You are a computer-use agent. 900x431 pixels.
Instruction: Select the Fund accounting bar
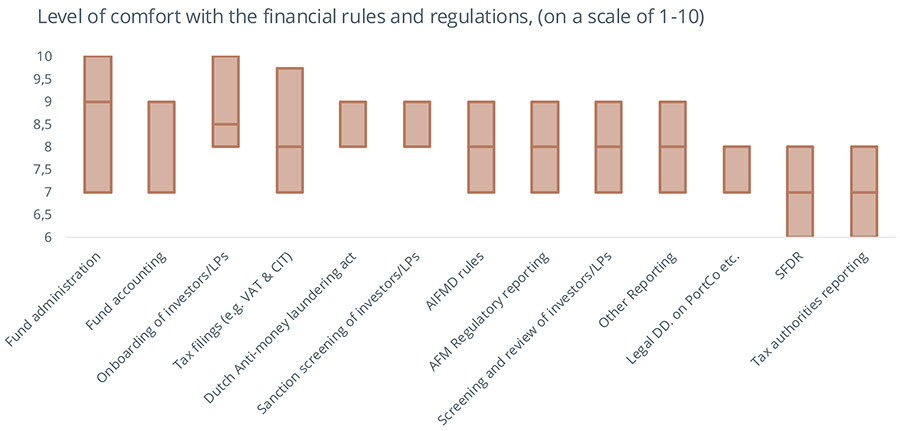tap(161, 146)
